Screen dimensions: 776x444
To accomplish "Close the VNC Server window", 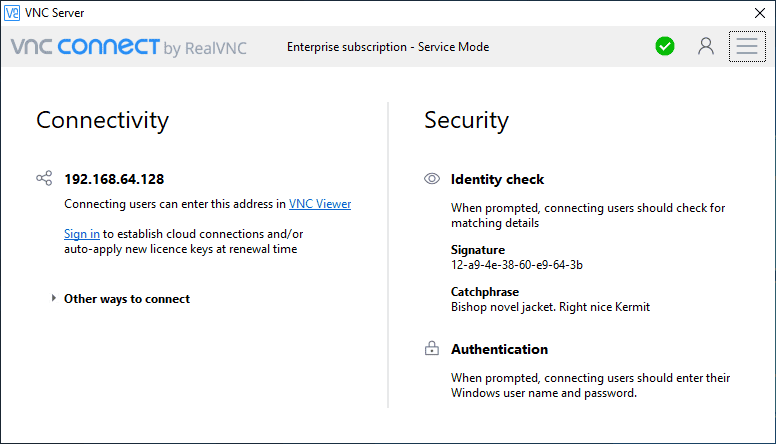I will click(760, 13).
